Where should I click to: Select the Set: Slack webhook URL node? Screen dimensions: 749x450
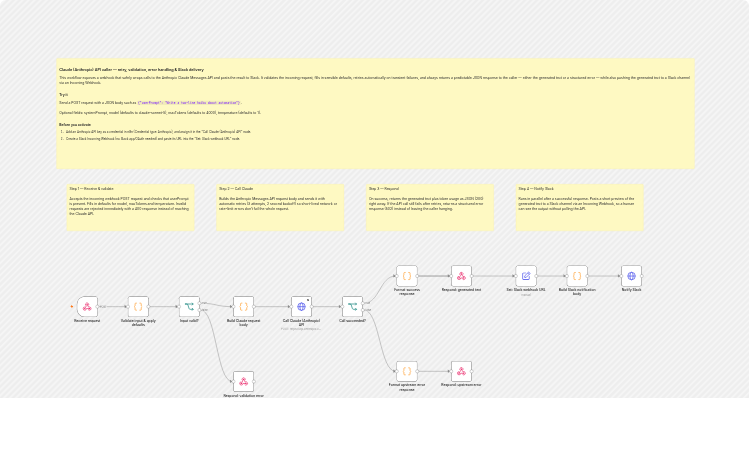click(525, 276)
